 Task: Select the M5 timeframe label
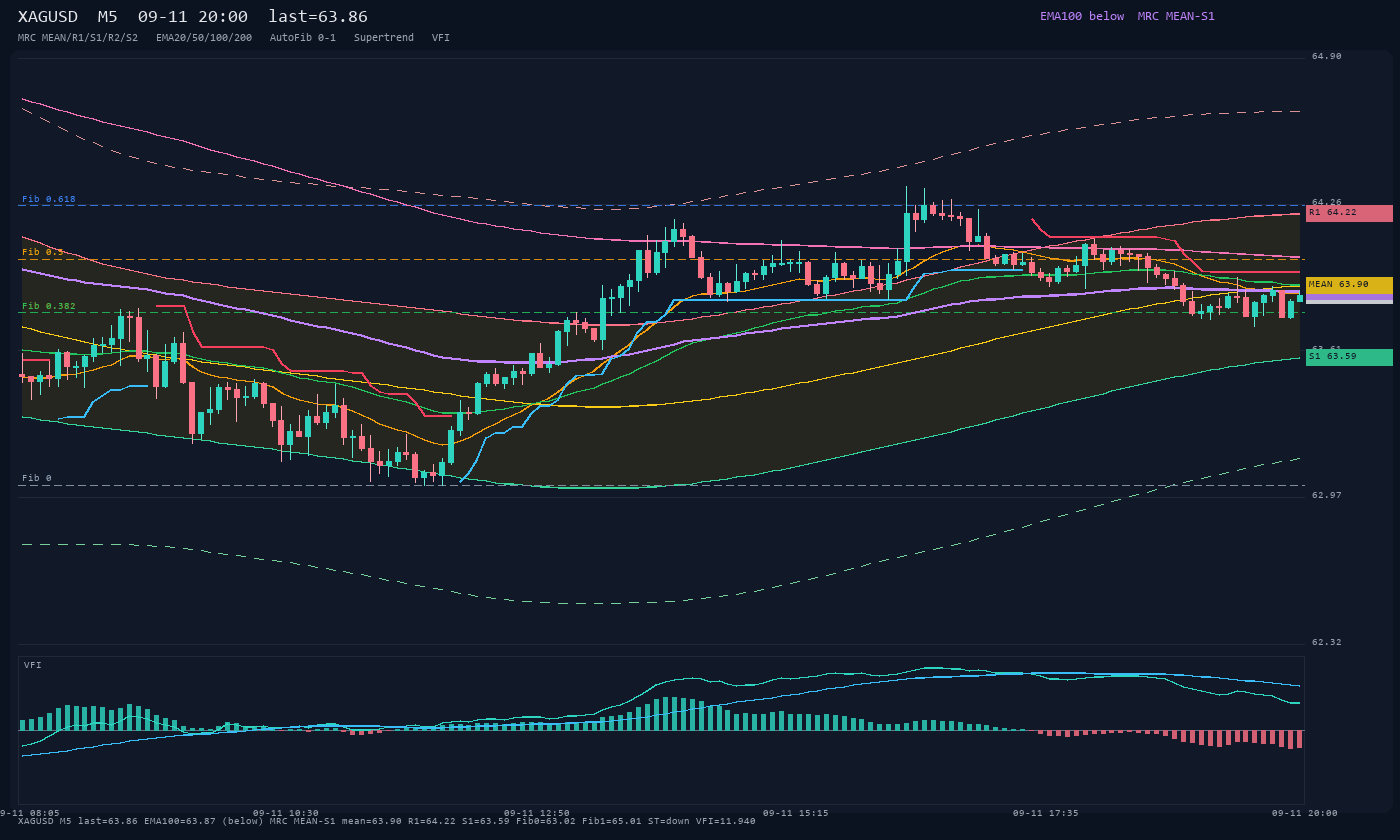(x=107, y=17)
